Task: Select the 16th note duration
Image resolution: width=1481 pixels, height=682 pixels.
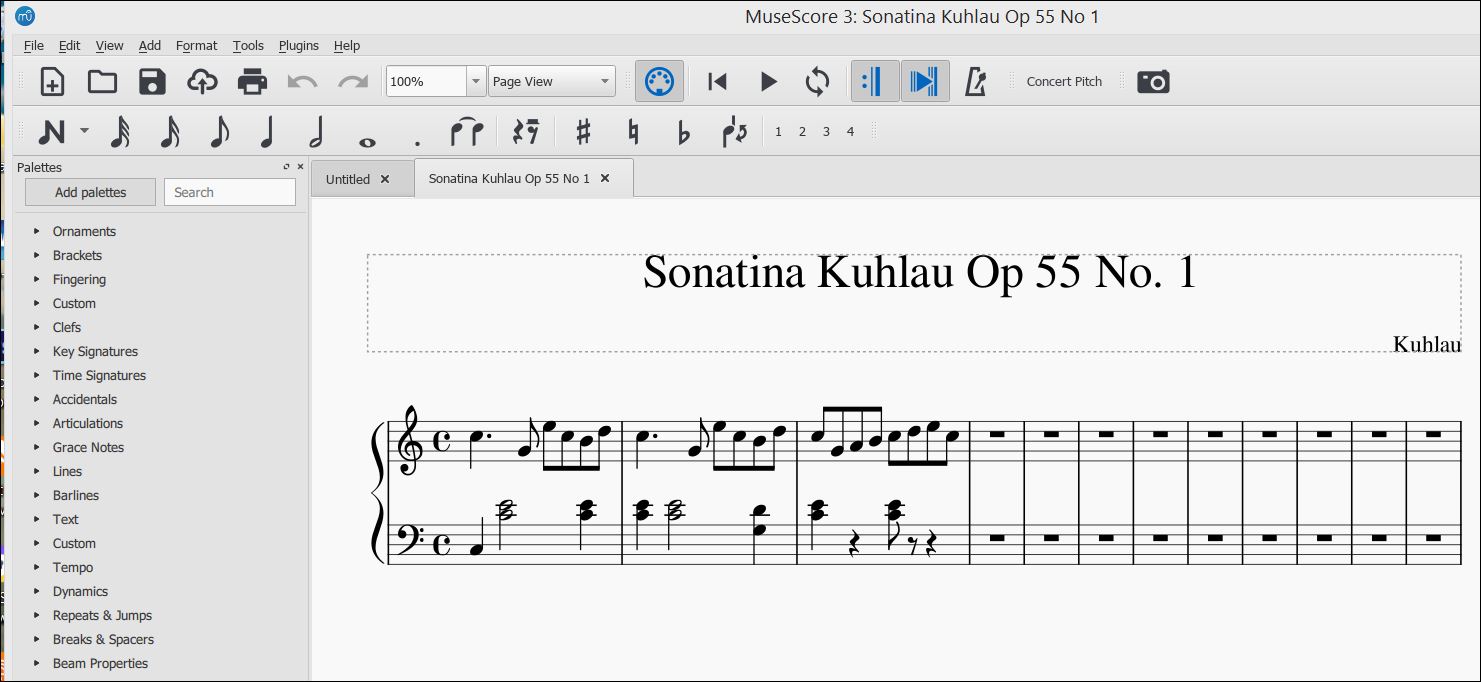Action: 170,132
